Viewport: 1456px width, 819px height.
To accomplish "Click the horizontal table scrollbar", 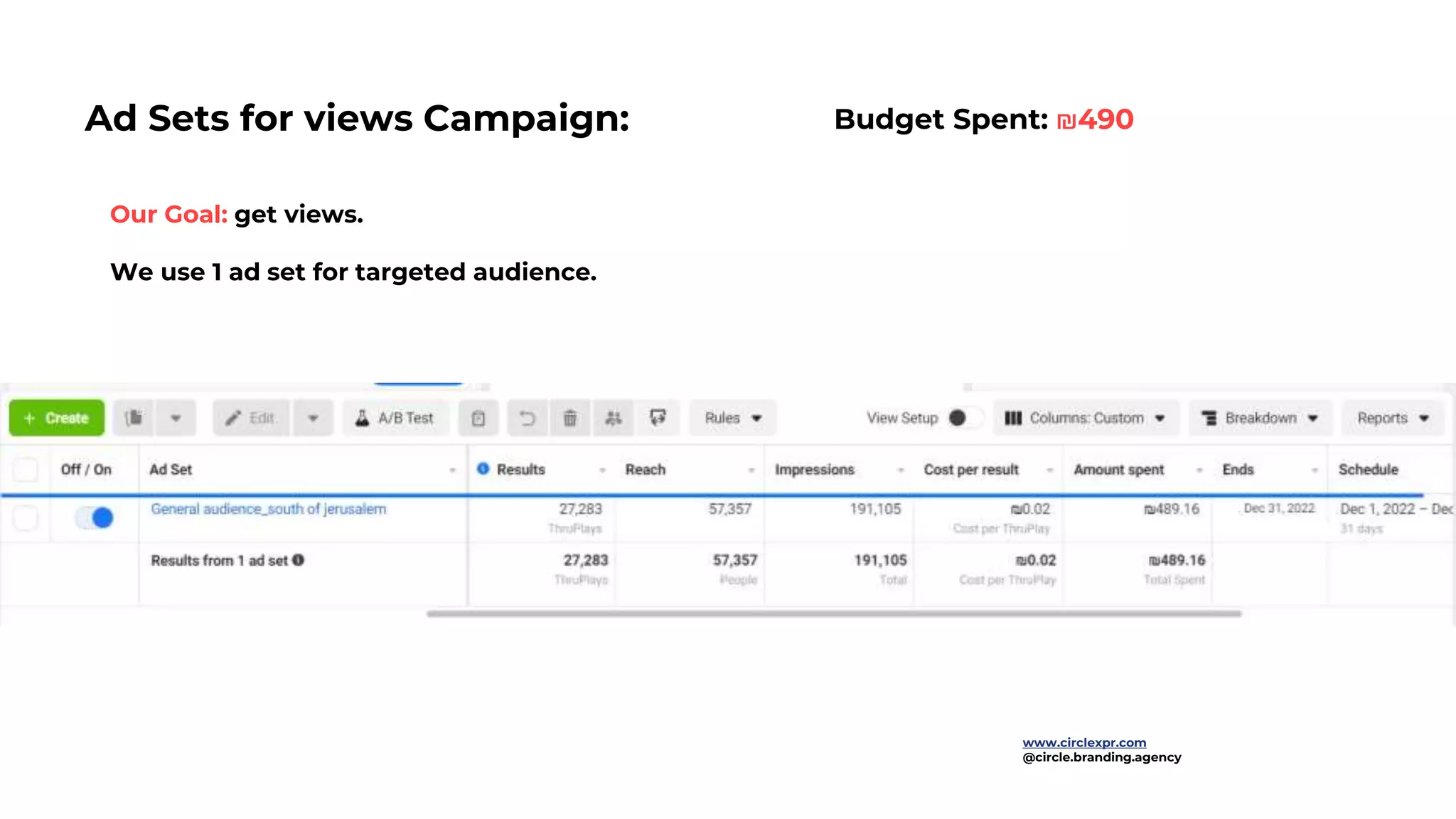I will [833, 614].
